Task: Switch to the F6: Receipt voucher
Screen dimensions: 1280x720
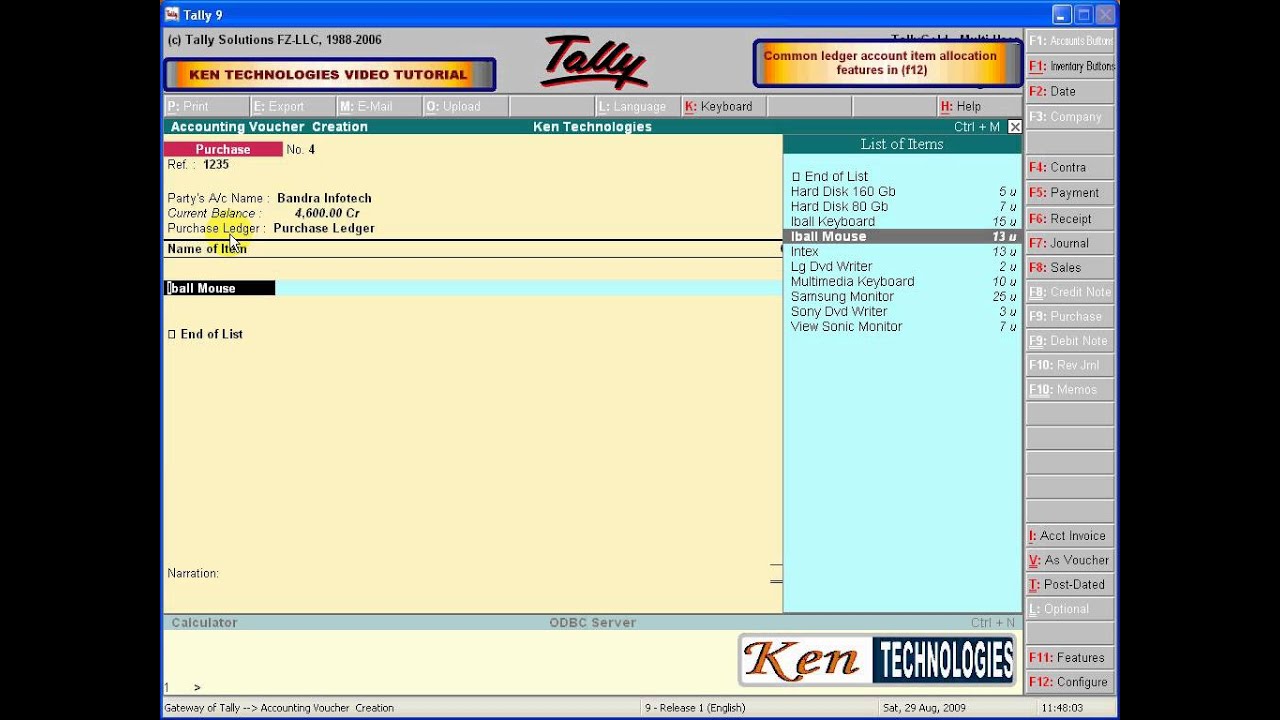Action: tap(1070, 218)
